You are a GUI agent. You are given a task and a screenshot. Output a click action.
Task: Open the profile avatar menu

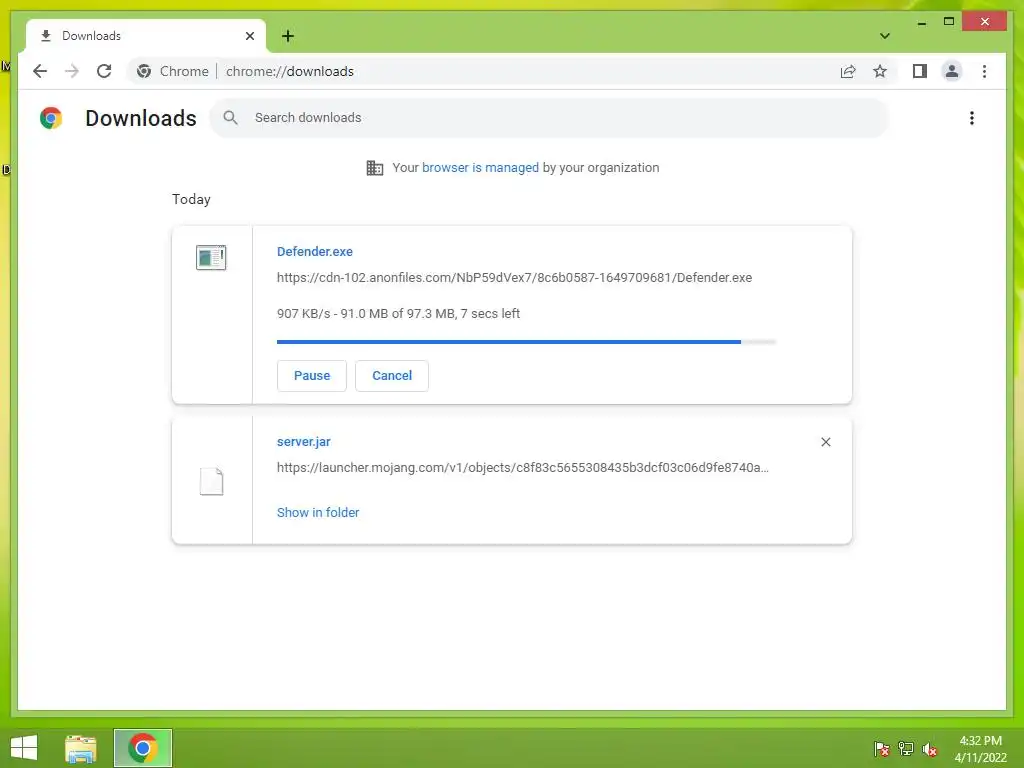[x=952, y=71]
